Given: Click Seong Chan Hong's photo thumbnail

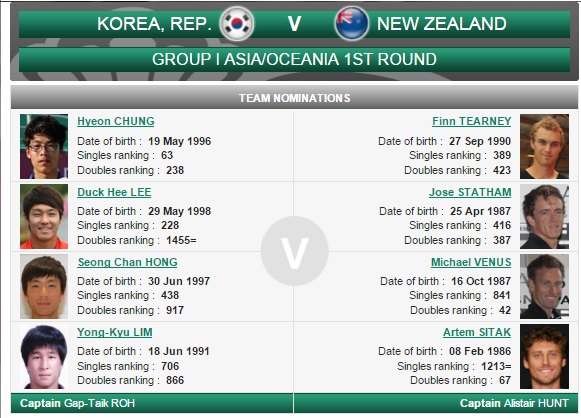Looking at the screenshot, I should pos(44,286).
